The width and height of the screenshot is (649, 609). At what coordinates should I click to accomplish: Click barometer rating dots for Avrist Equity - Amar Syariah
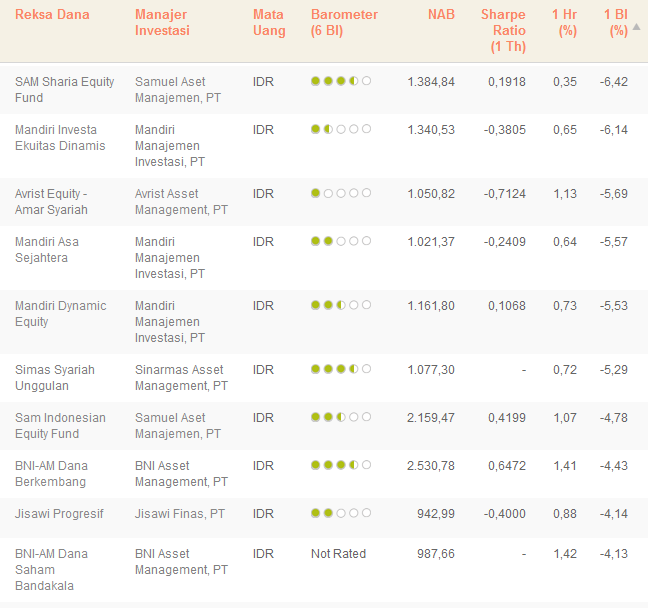click(340, 193)
